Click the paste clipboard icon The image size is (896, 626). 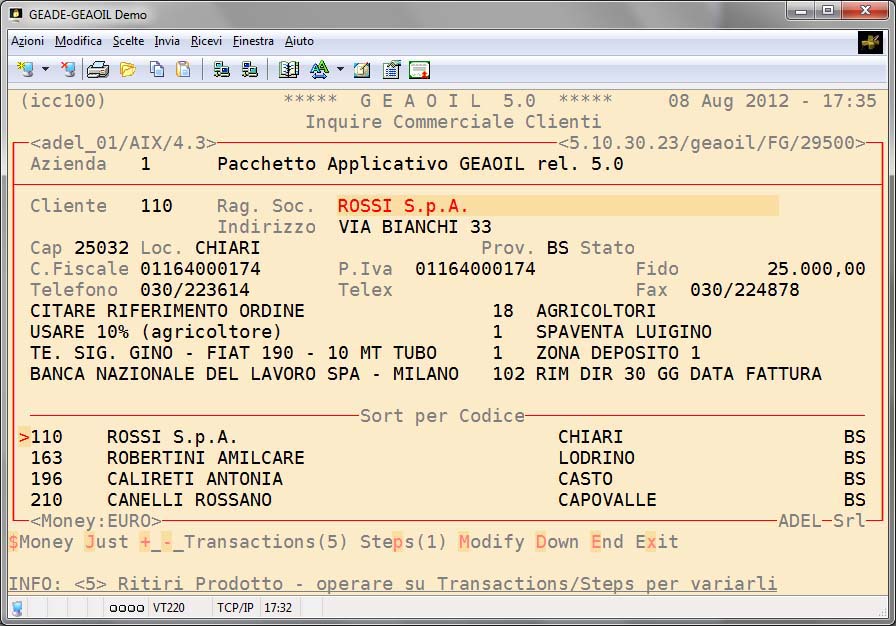pyautogui.click(x=183, y=69)
